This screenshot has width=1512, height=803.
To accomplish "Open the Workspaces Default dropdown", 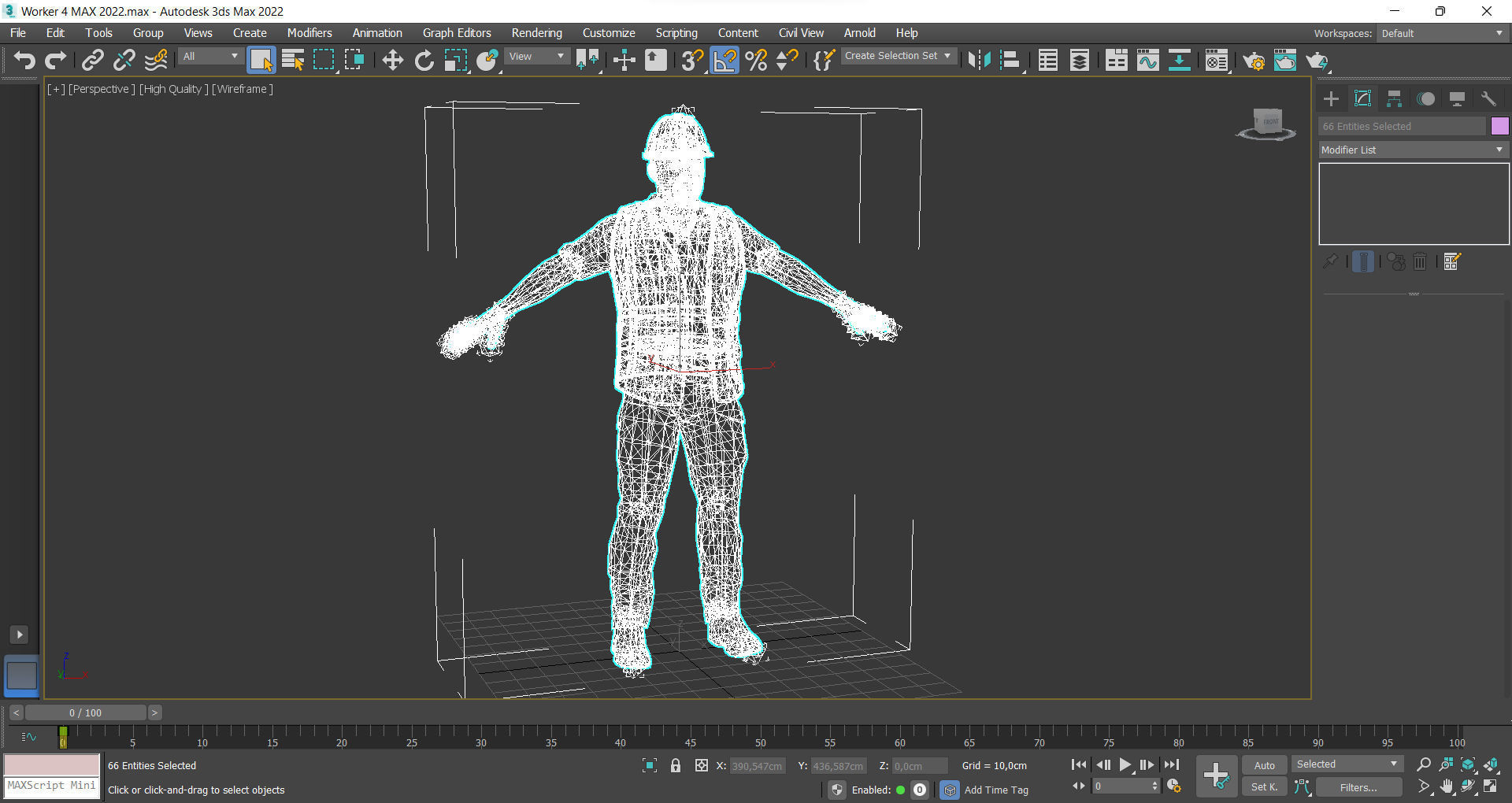I will point(1443,33).
